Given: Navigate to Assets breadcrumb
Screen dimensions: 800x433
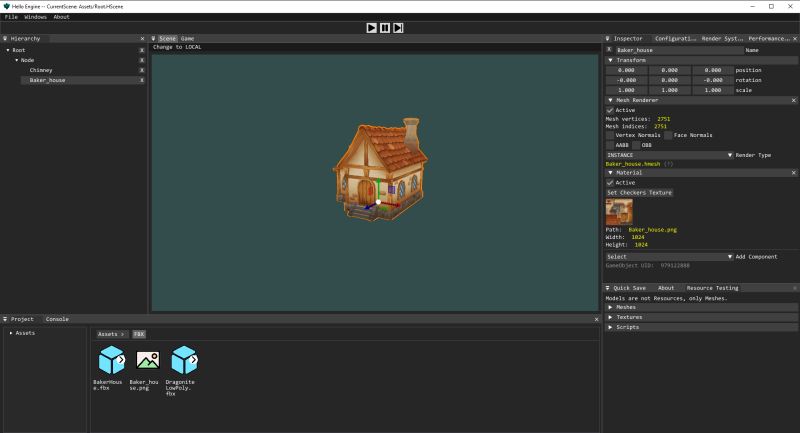Looking at the screenshot, I should [111, 335].
